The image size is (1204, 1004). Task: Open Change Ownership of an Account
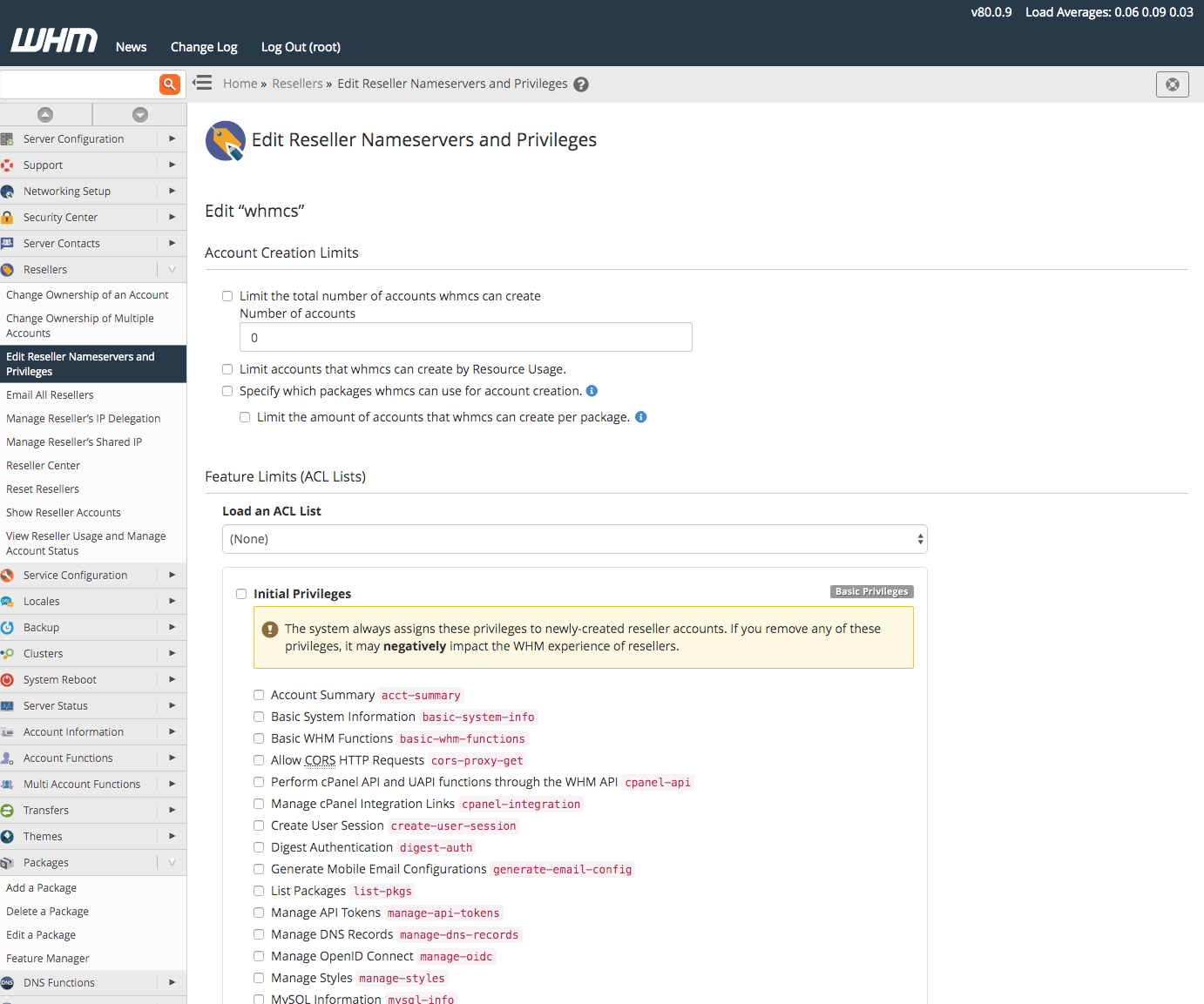click(x=87, y=295)
